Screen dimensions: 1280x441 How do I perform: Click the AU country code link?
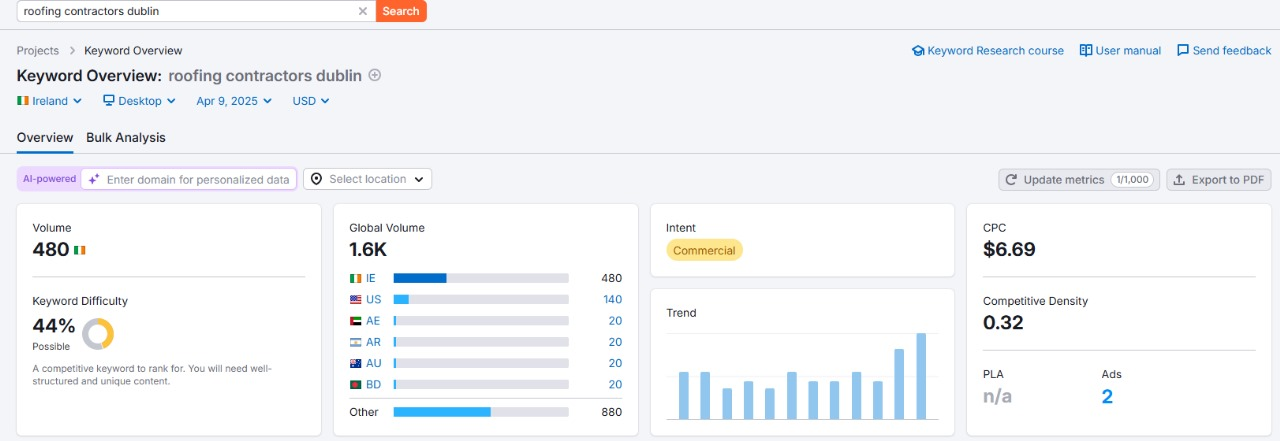[373, 363]
